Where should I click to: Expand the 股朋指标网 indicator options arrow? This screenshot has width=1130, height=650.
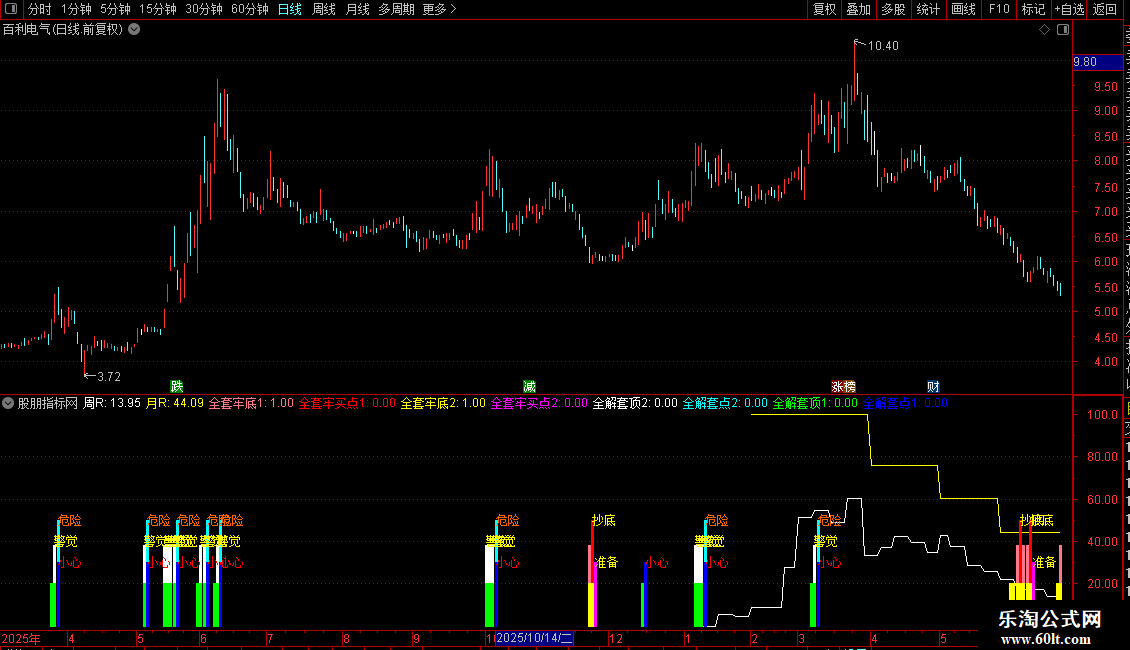click(8, 404)
